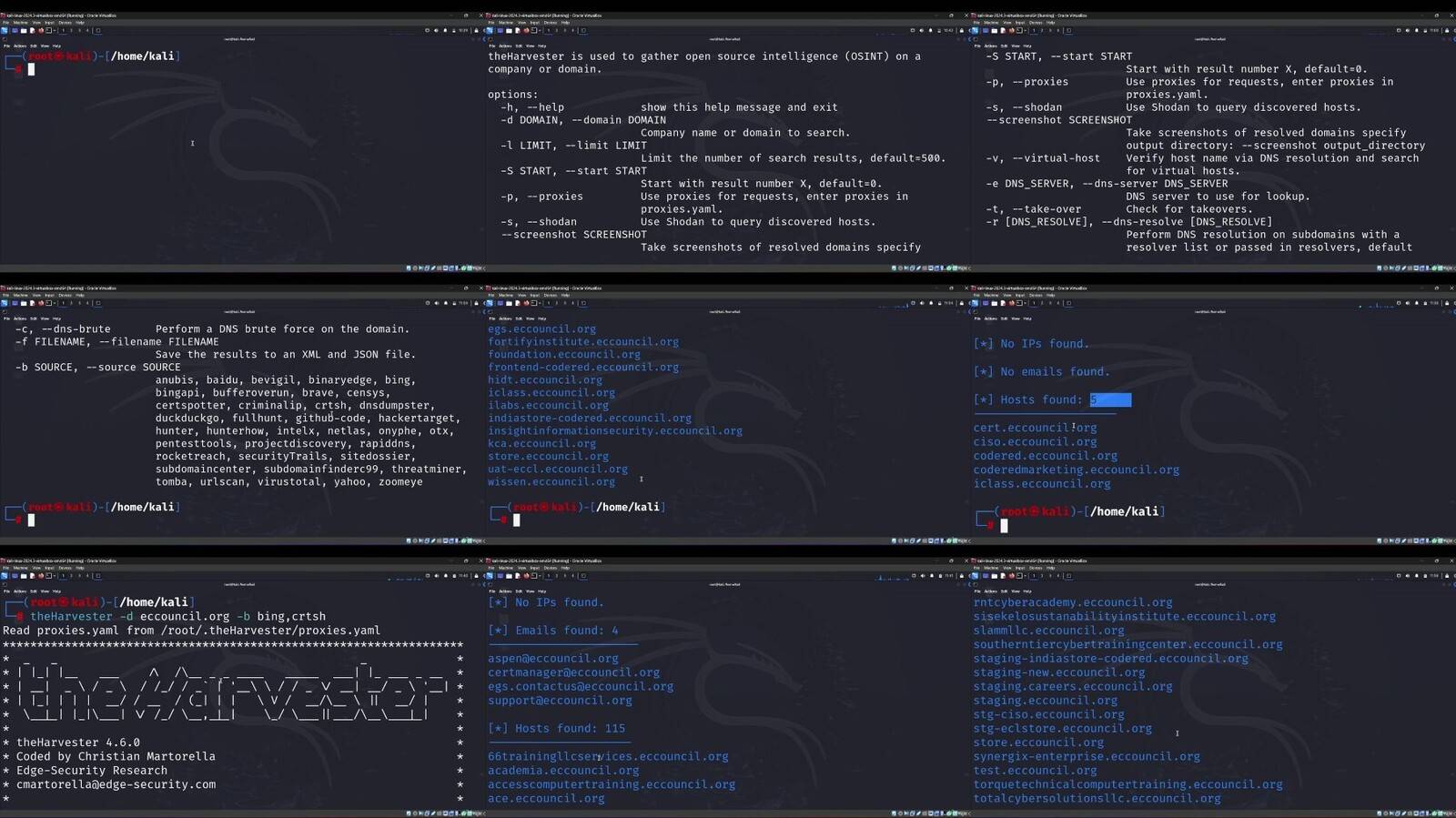
Task: Click email 'certmanager@eccouncil.org'
Action: tap(573, 672)
